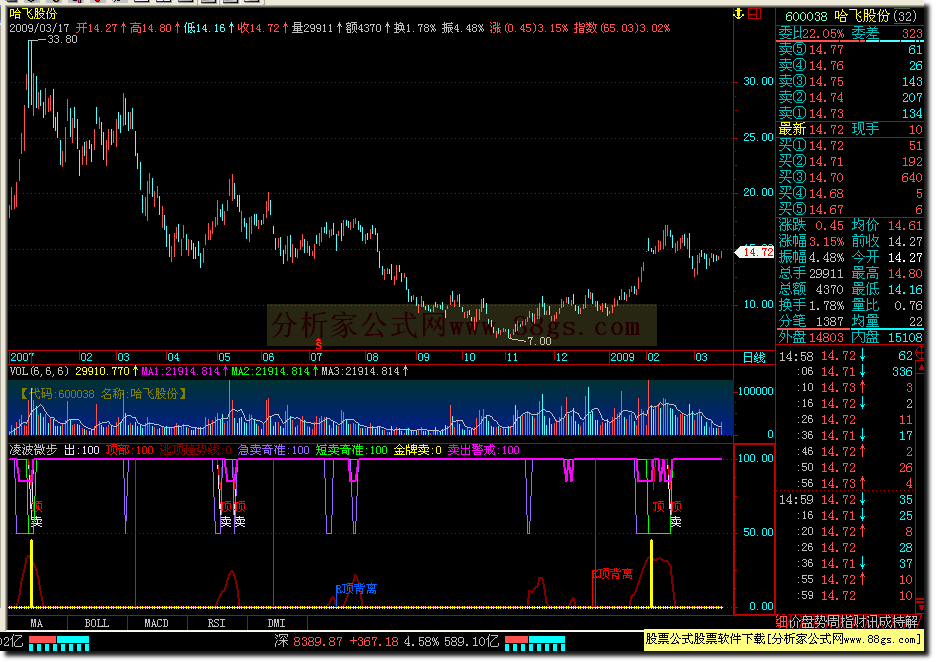Click the buy-5 row at price 14.67
Viewport: 936px width, 662px height.
(851, 210)
